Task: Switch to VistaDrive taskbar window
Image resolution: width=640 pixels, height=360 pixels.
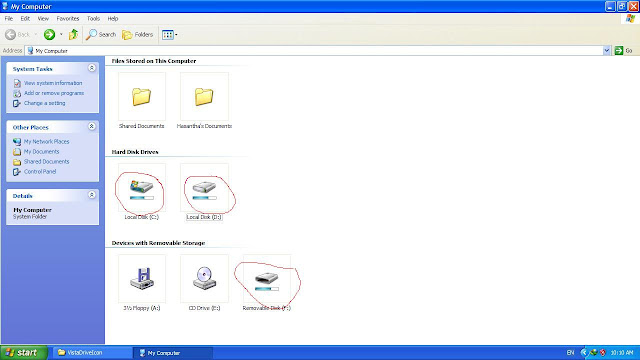Action: coord(93,353)
